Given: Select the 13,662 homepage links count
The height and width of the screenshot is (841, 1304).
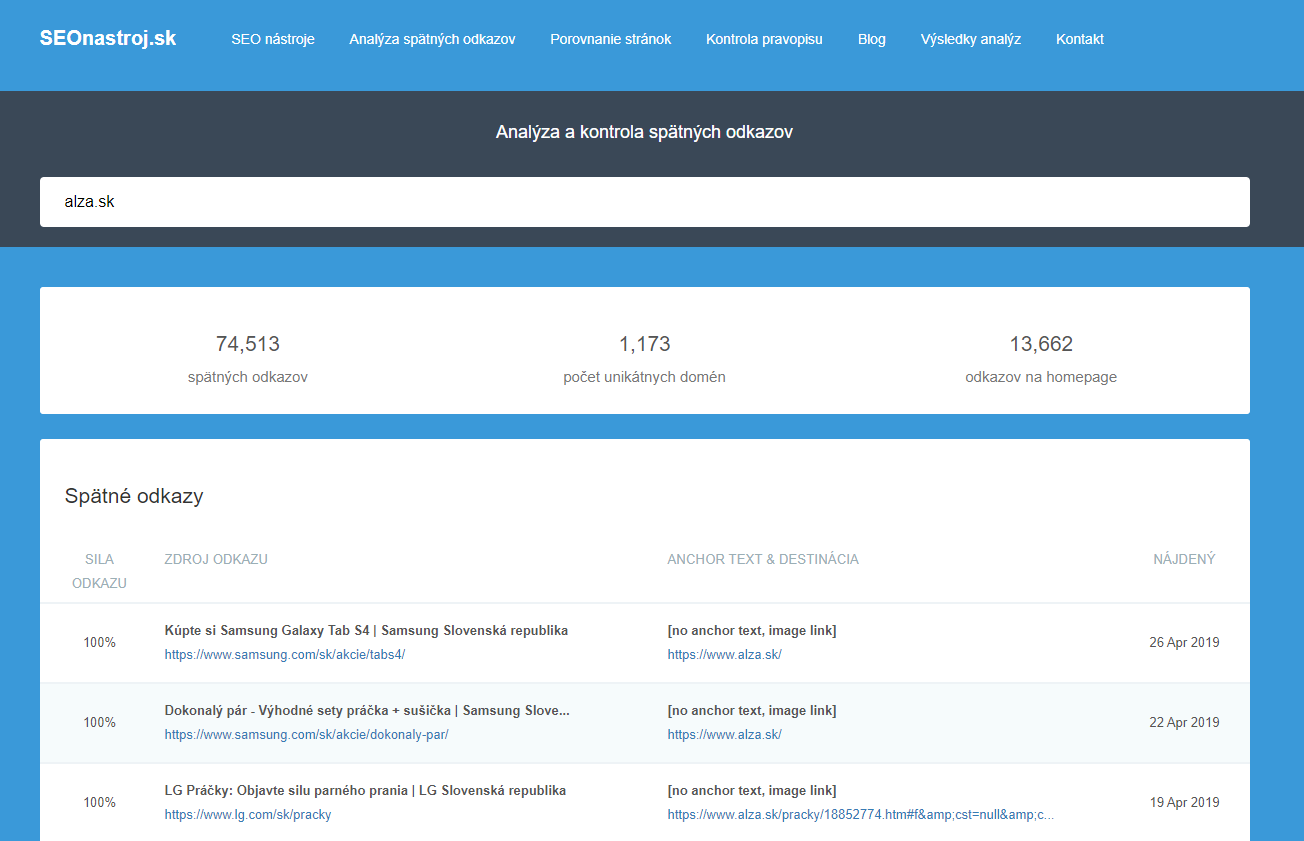Looking at the screenshot, I should point(1041,344).
